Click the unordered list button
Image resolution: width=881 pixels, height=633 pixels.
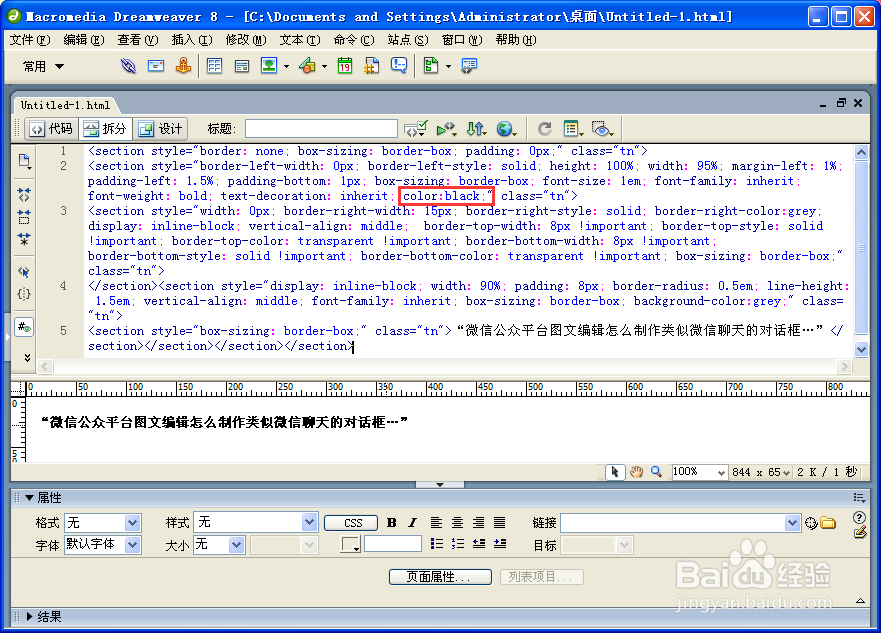click(x=436, y=543)
